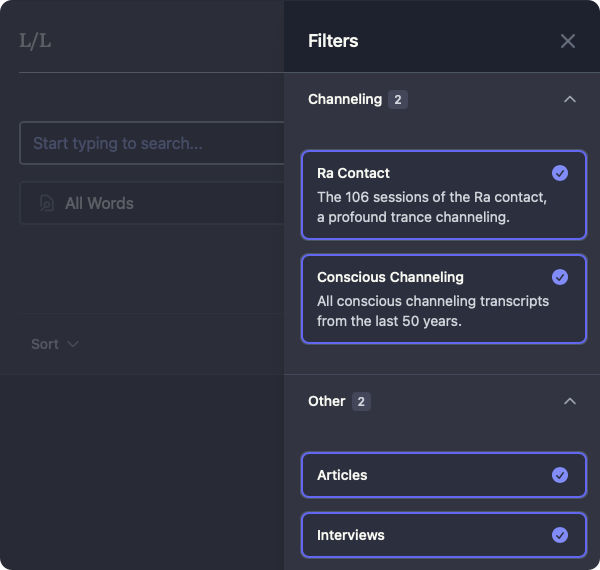
Task: Click the count badge next to Channeling
Action: pos(398,99)
